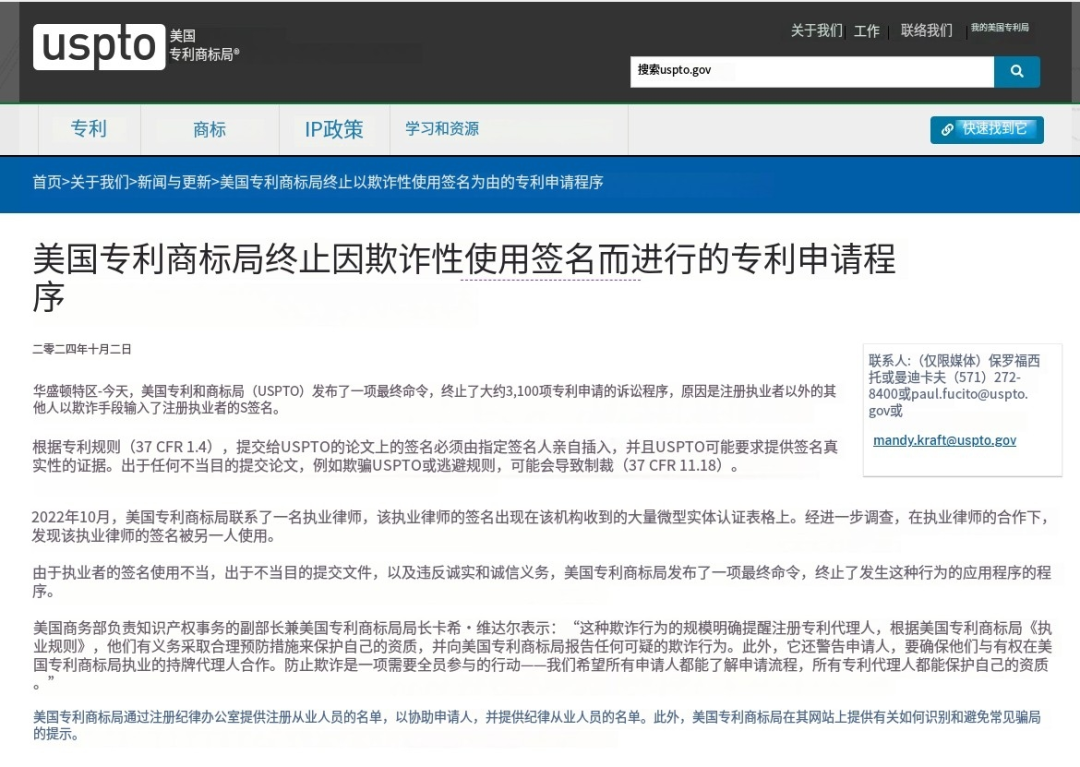The image size is (1080, 767).
Task: Open the 学习和资源 menu
Action: pos(441,129)
